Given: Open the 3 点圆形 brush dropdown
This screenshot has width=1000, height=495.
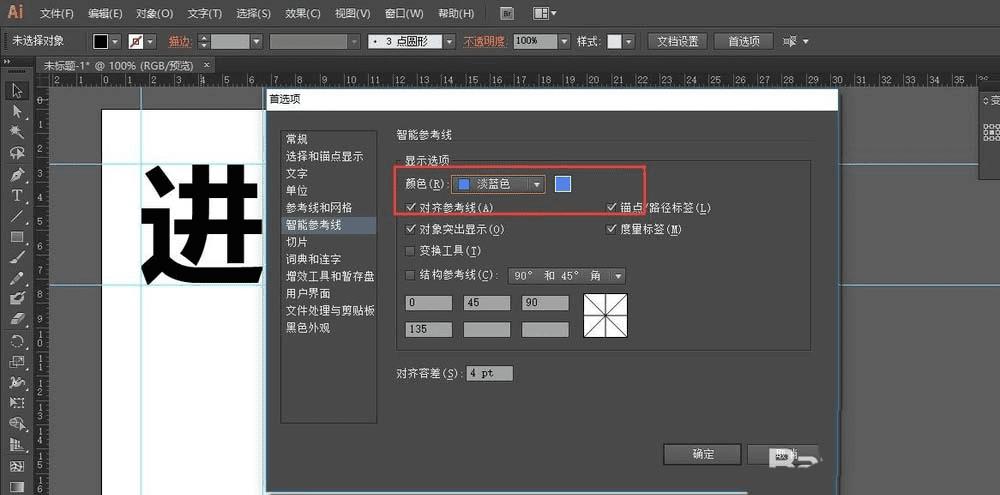Looking at the screenshot, I should pyautogui.click(x=450, y=41).
